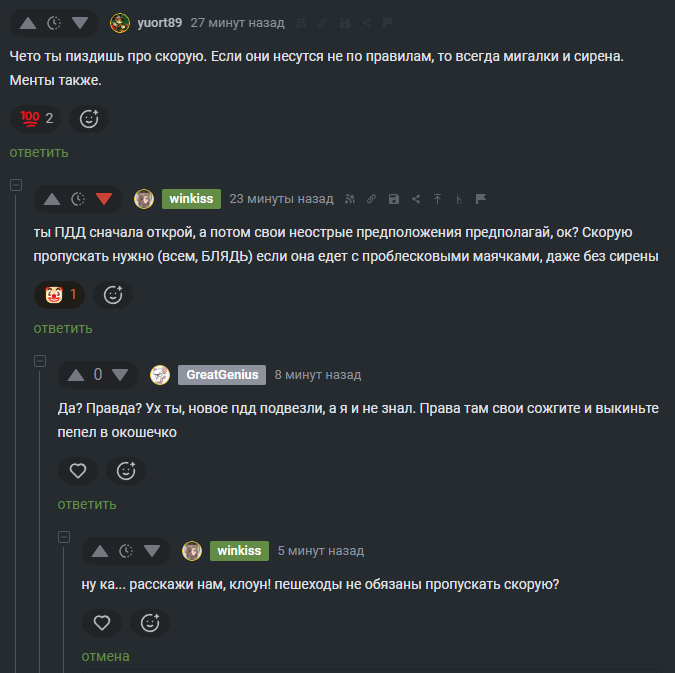
Task: Collapse winkiss's 23-minute-old comment thread
Action: (16, 185)
